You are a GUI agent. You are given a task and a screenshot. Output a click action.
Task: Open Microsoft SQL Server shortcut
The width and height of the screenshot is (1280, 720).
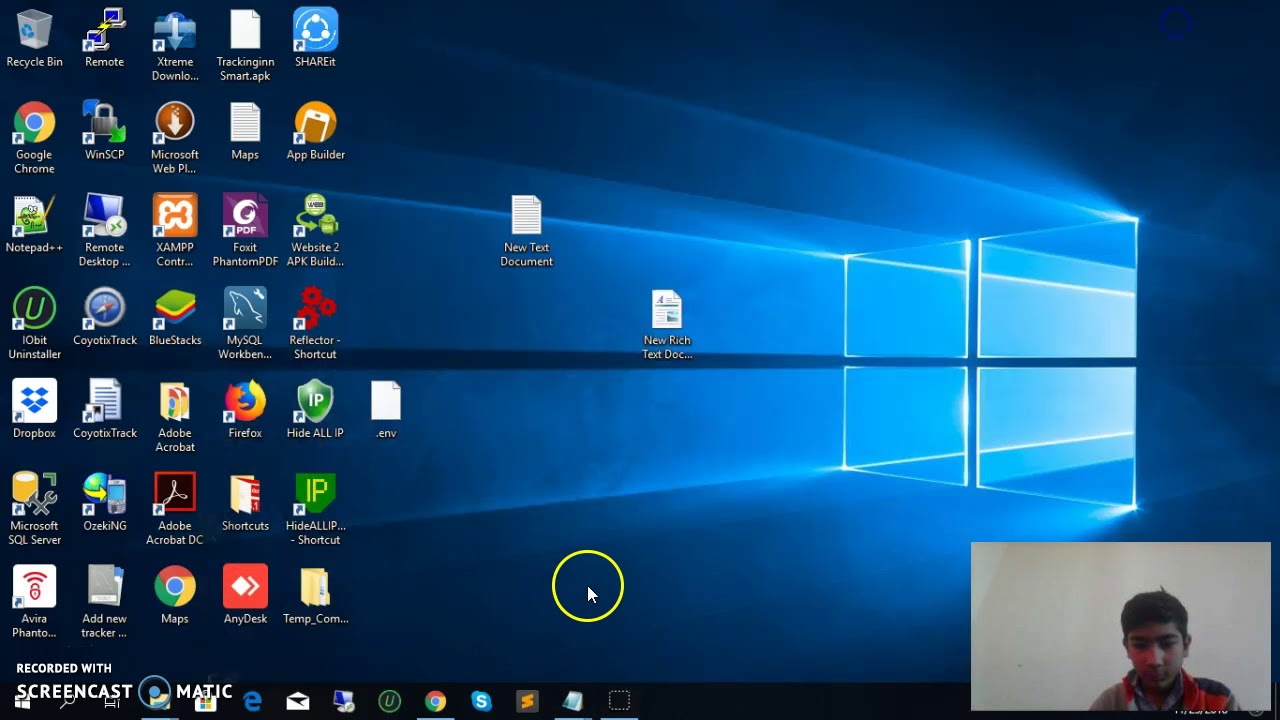(34, 510)
